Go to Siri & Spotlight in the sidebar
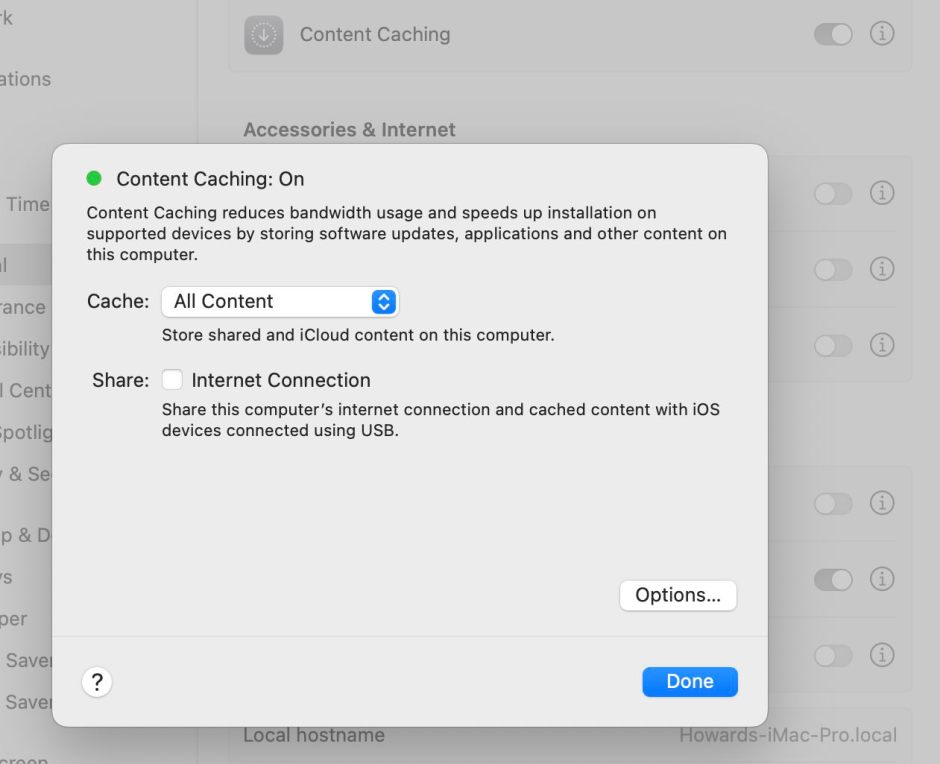Image resolution: width=940 pixels, height=764 pixels. (x=25, y=432)
